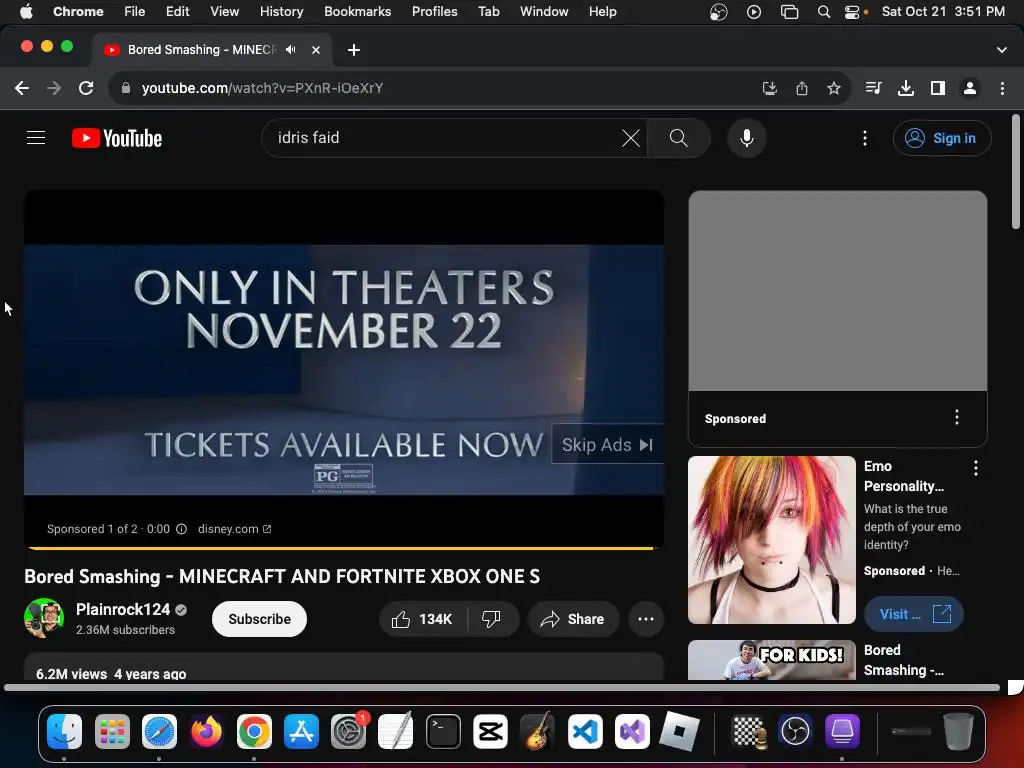The height and width of the screenshot is (768, 1024).
Task: Click the video title text
Action: (x=282, y=577)
